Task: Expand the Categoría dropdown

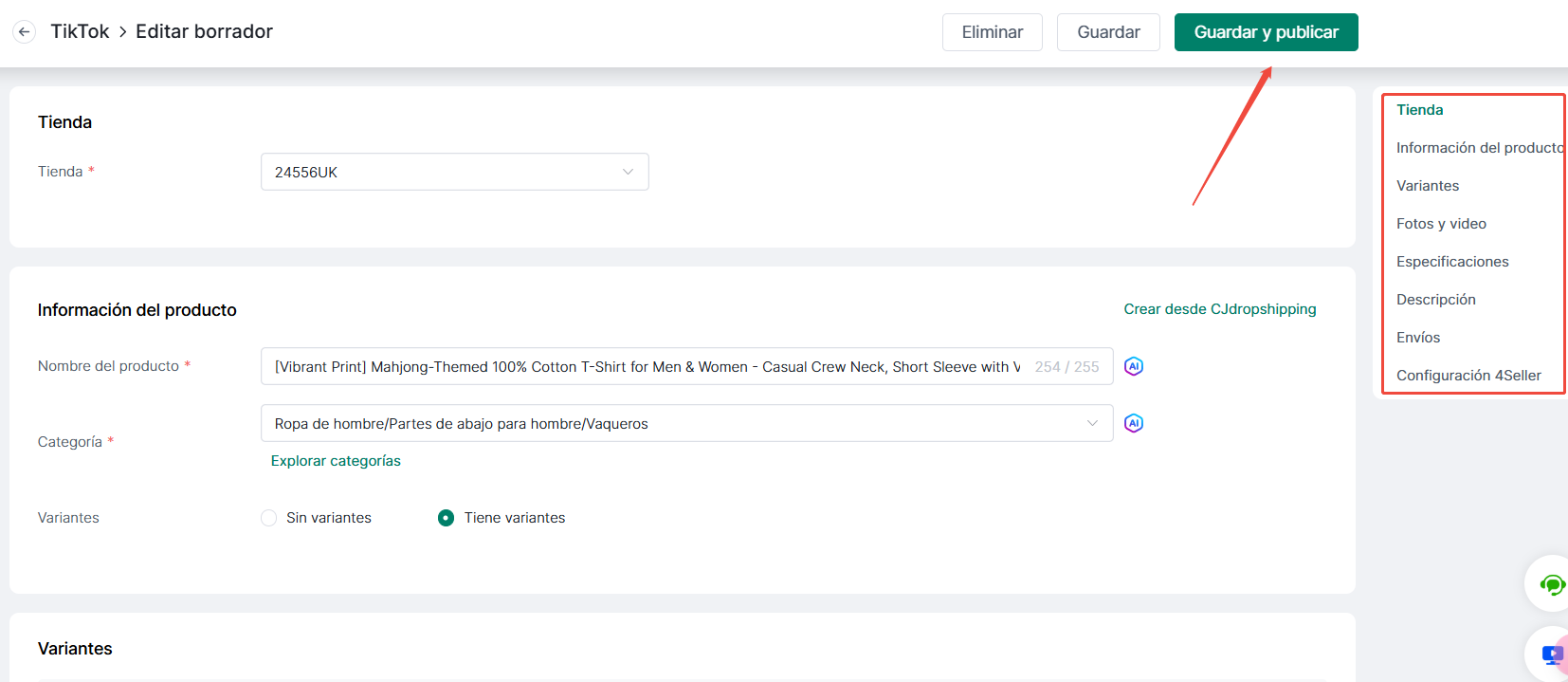Action: click(x=686, y=423)
